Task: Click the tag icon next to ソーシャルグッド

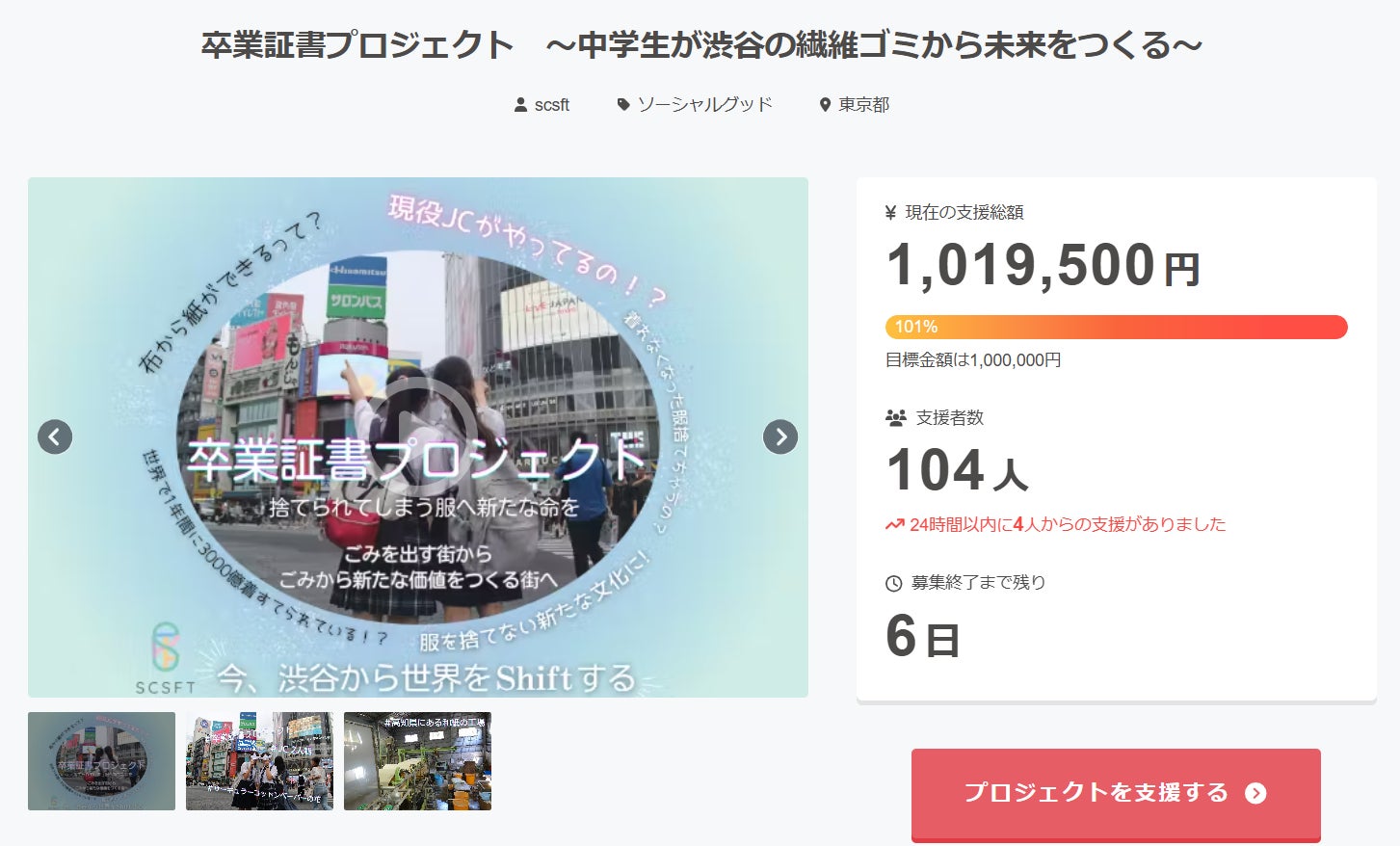Action: 623,104
